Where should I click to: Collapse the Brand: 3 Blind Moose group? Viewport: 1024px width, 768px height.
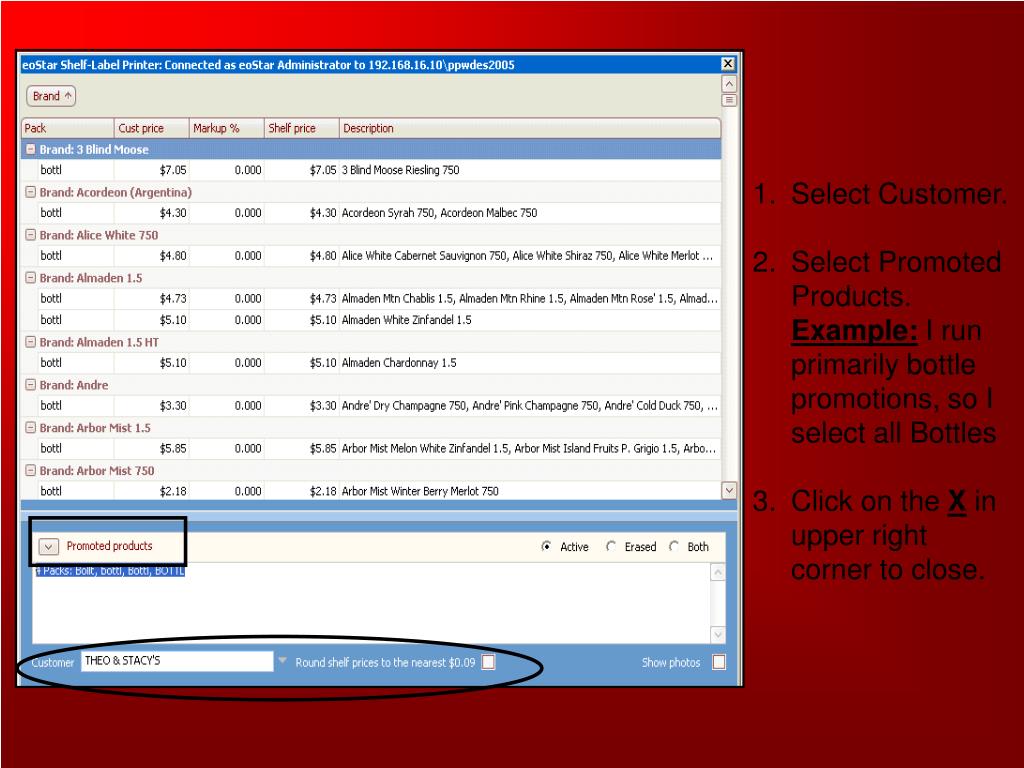coord(30,149)
